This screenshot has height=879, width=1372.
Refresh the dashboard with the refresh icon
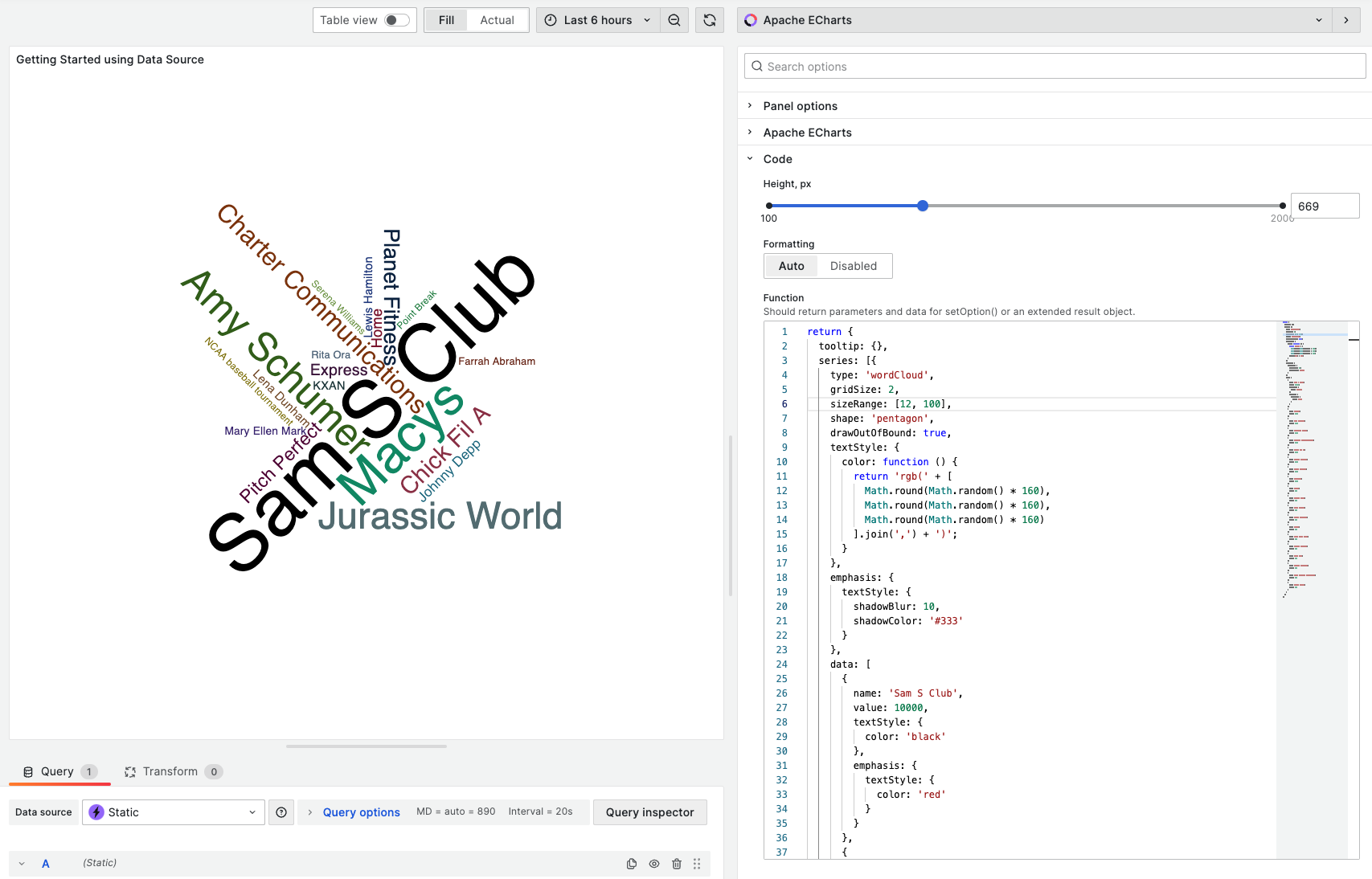710,19
